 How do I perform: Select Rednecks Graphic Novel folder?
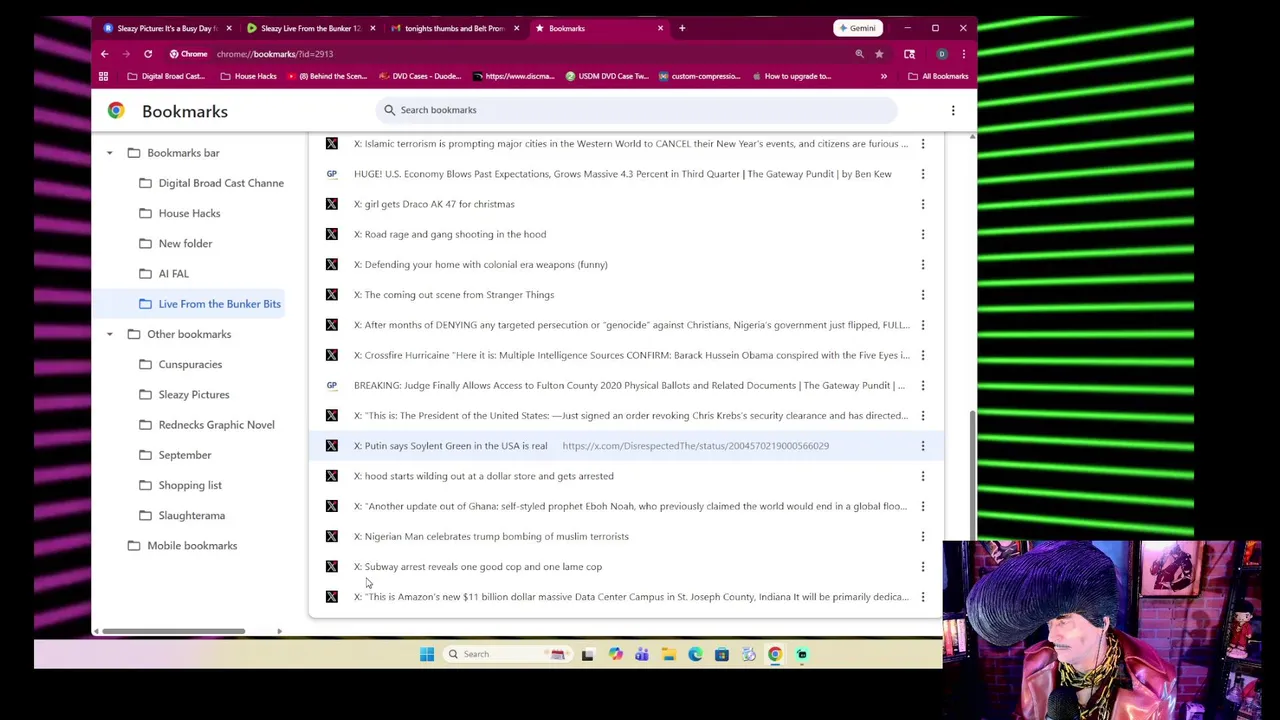pyautogui.click(x=206, y=425)
